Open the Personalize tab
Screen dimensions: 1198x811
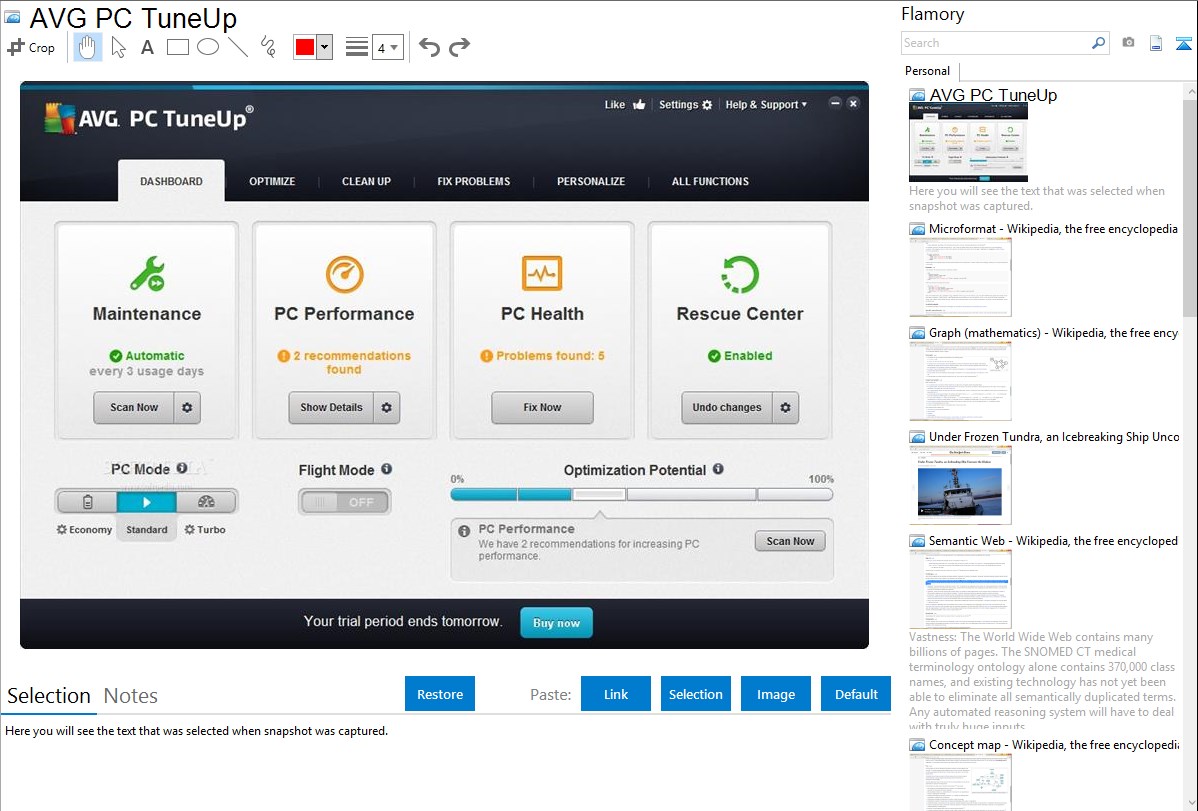point(591,181)
